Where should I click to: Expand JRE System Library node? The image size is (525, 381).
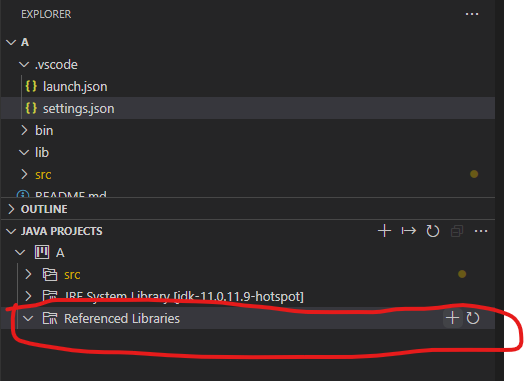(x=28, y=296)
